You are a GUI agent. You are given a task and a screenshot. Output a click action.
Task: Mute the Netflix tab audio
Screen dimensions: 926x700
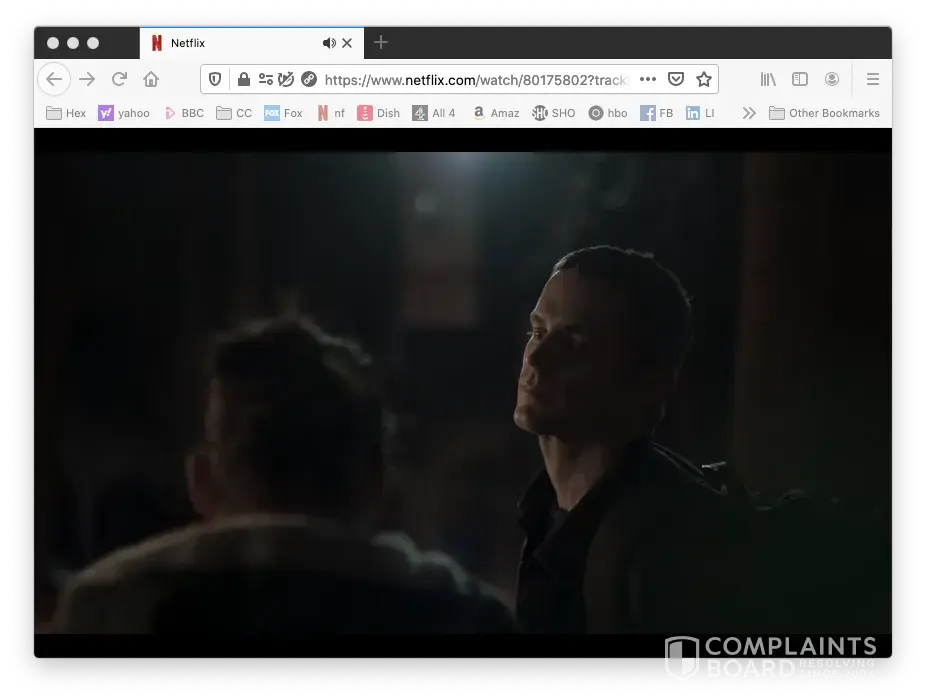(329, 43)
